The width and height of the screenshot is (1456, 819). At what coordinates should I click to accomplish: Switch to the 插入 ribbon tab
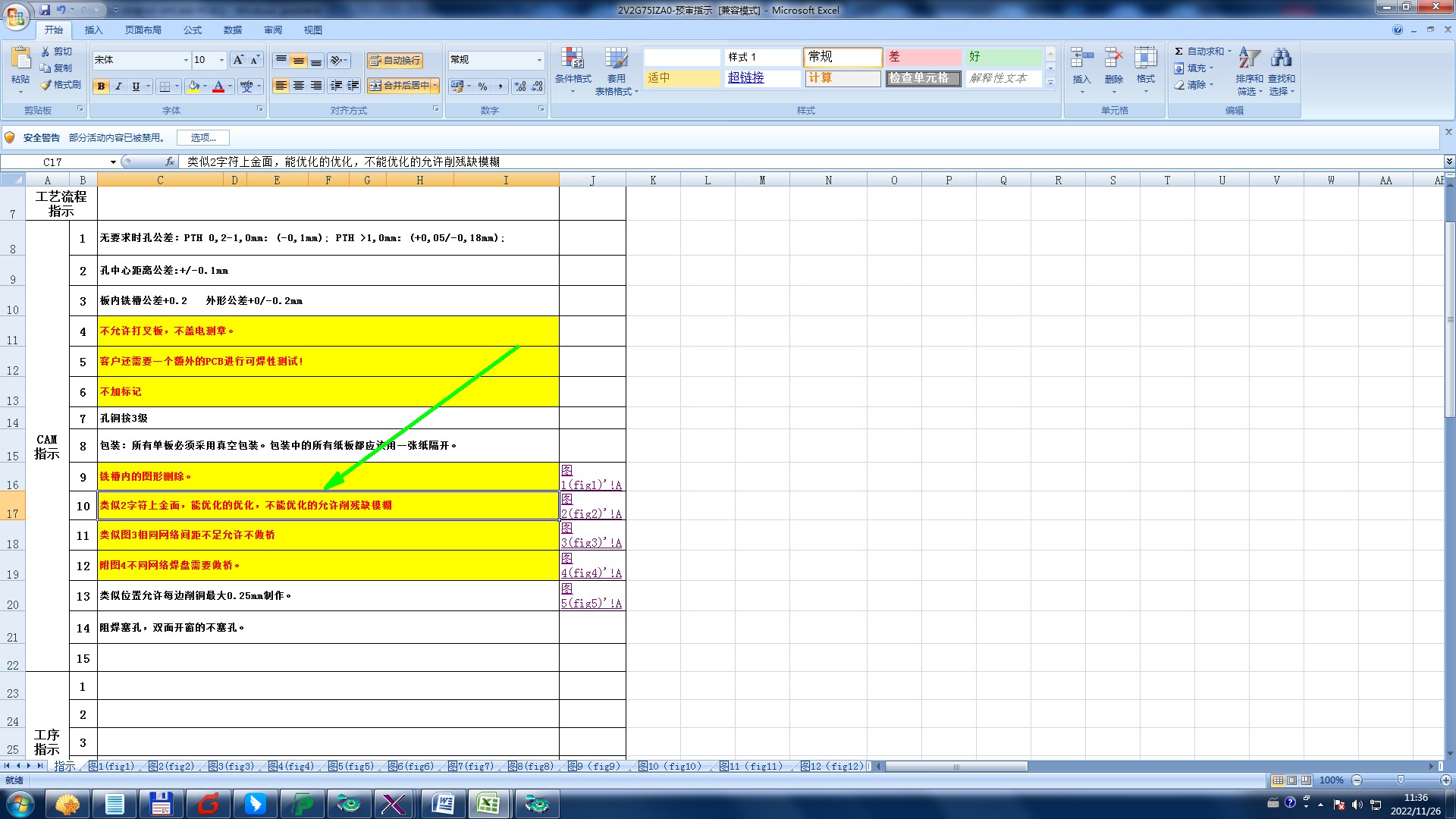[93, 30]
